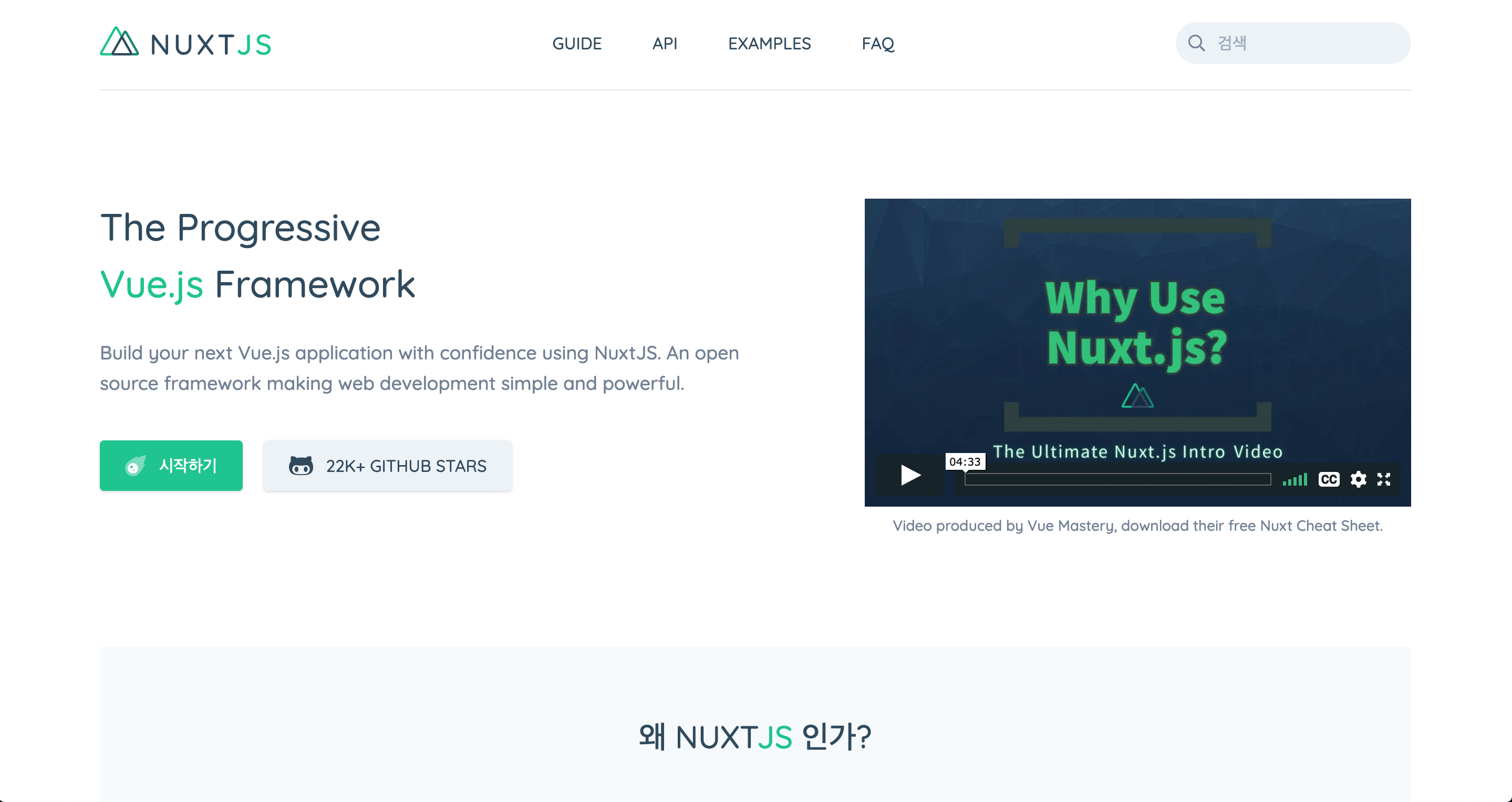Click the Vue Mastery link in caption
The width and height of the screenshot is (1512, 802).
[x=1071, y=526]
